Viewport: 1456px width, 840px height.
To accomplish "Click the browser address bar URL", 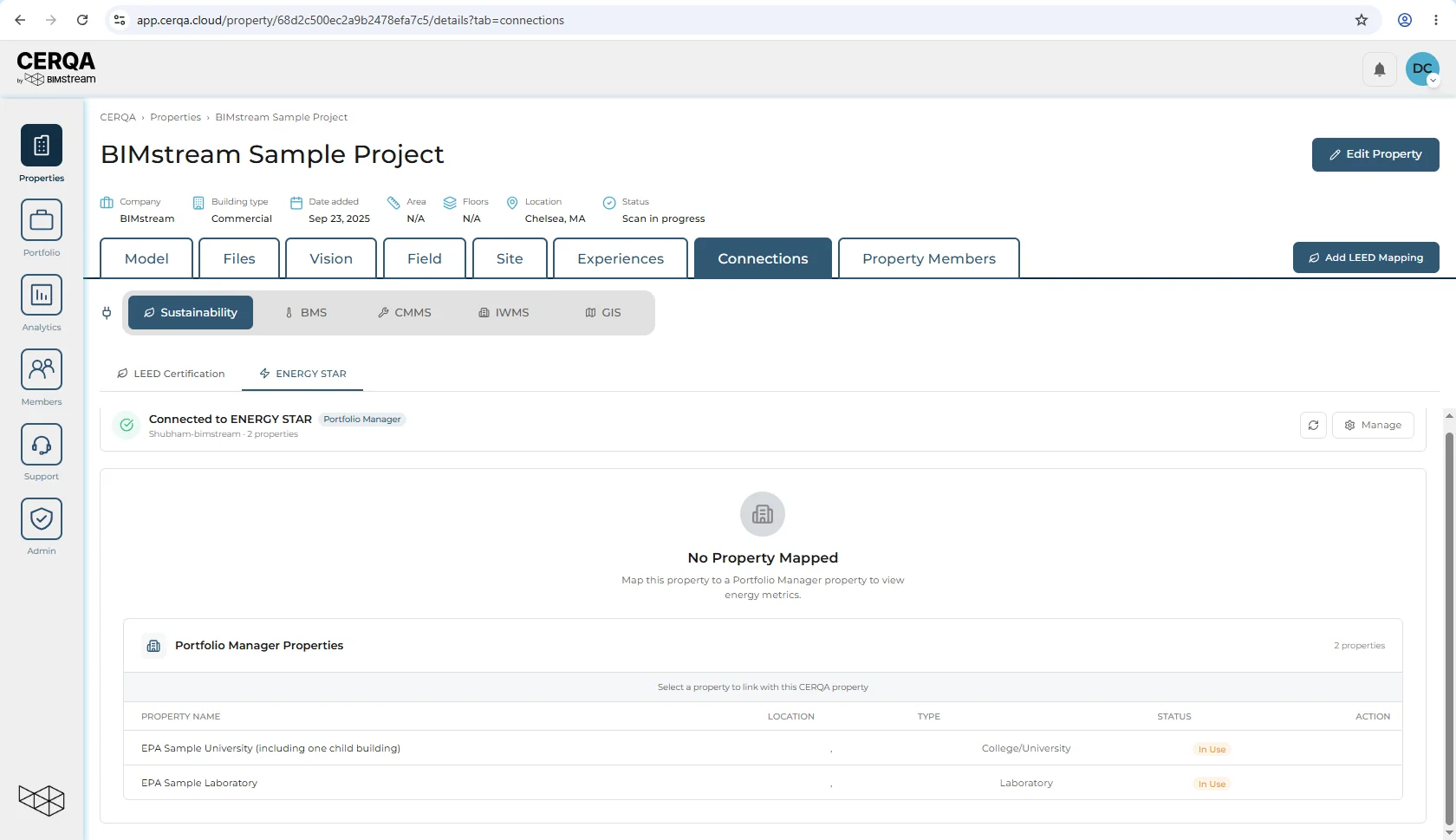I will [350, 20].
